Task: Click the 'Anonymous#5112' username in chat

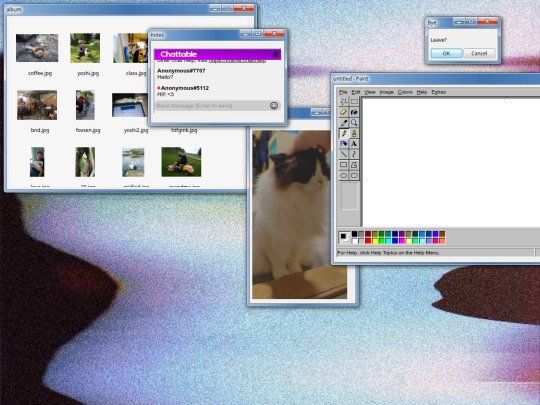Action: click(x=185, y=88)
